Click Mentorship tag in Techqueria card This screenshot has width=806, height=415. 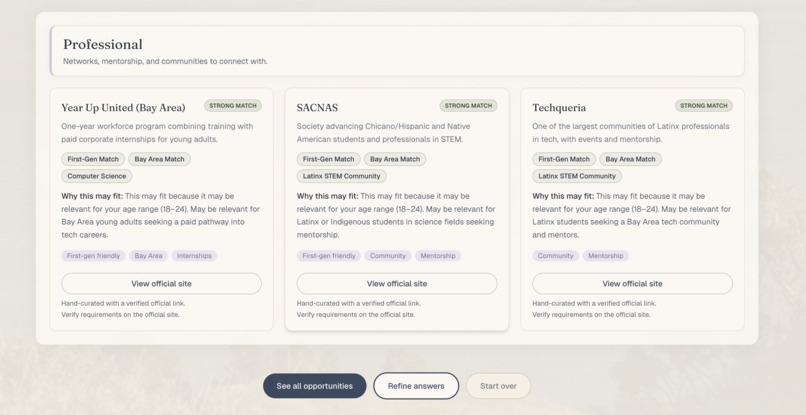(x=606, y=256)
